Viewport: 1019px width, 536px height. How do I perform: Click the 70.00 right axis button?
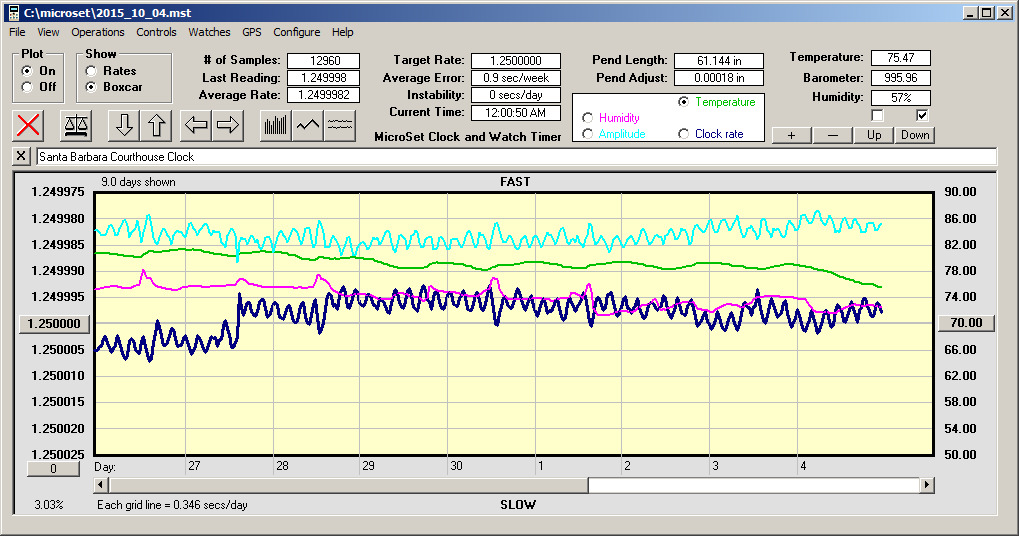pos(966,323)
